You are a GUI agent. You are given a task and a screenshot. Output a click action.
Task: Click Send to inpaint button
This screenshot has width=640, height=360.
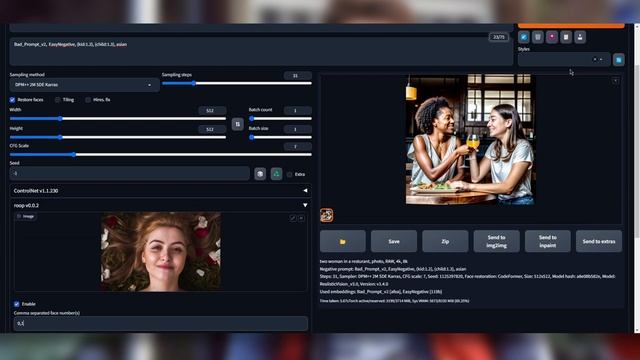[548, 241]
